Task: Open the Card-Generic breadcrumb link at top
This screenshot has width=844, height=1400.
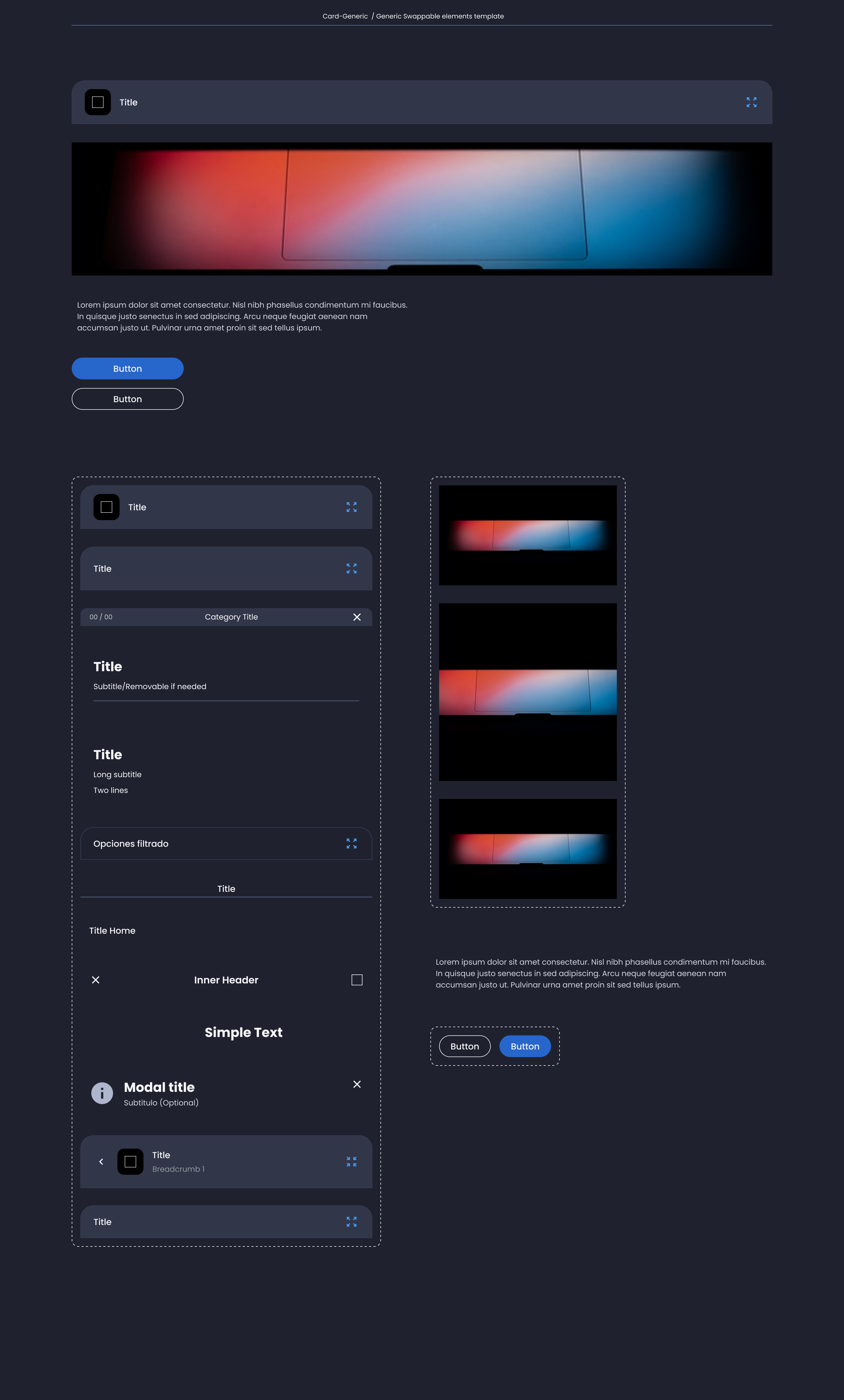Action: click(x=345, y=17)
